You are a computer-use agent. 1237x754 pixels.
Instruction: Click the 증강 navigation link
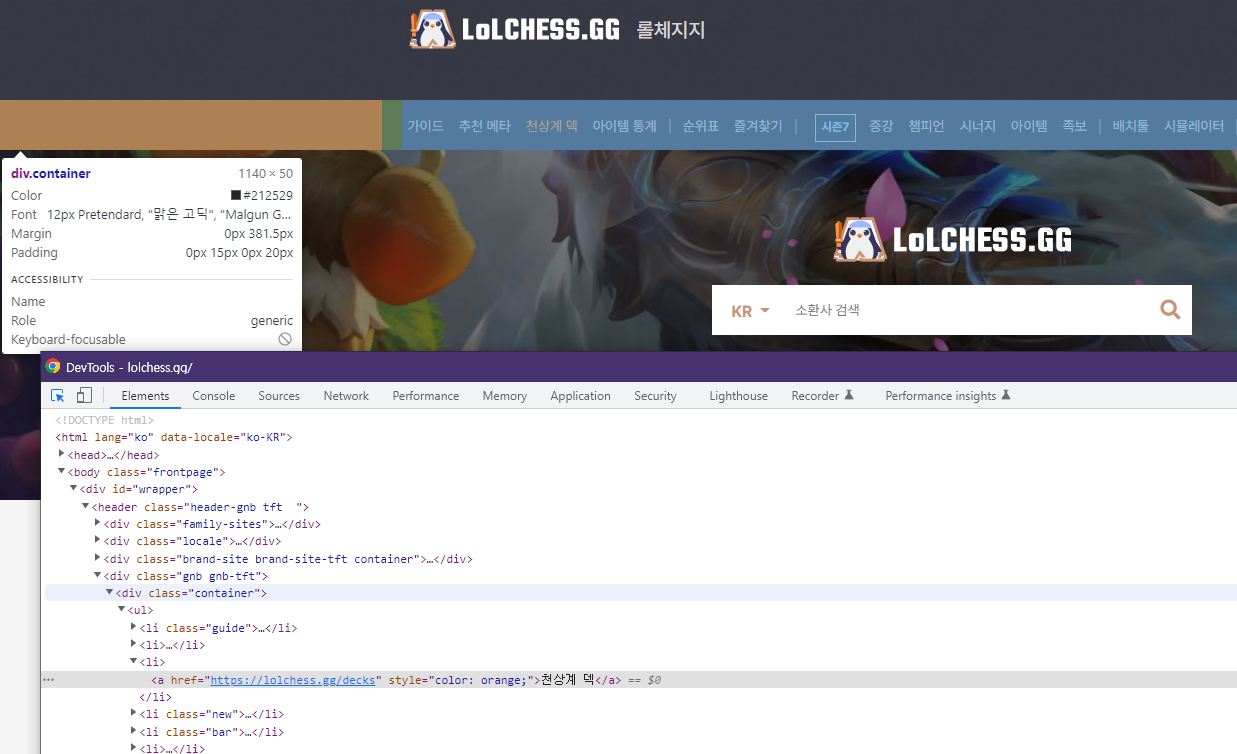pyautogui.click(x=881, y=126)
